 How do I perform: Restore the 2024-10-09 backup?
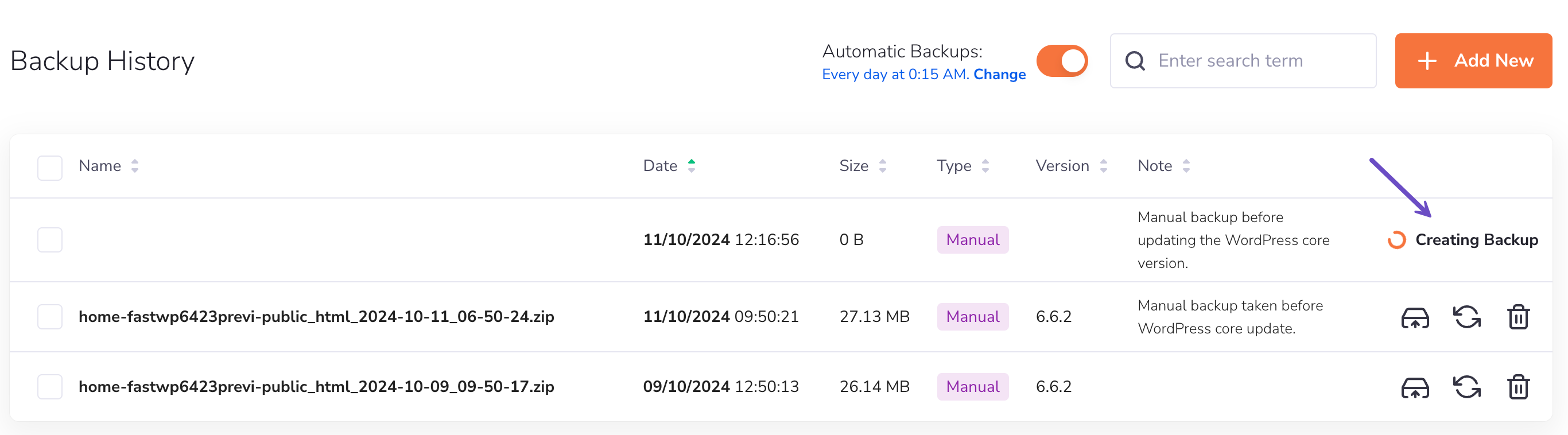coord(1466,387)
